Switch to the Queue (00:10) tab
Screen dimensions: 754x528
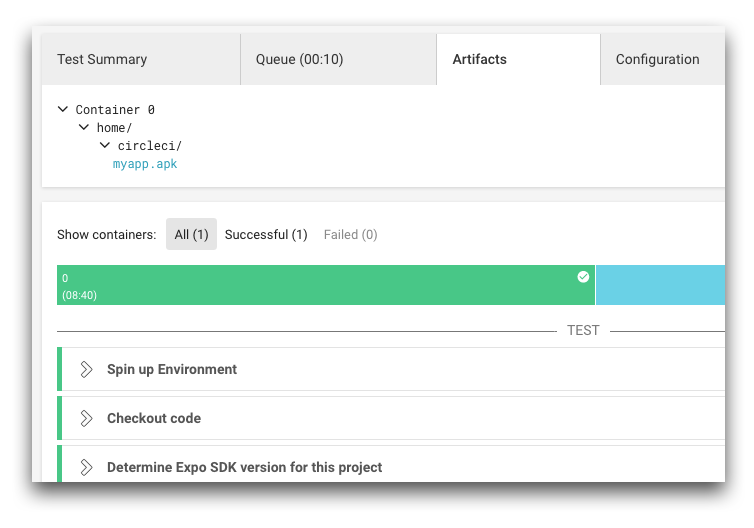pyautogui.click(x=339, y=59)
